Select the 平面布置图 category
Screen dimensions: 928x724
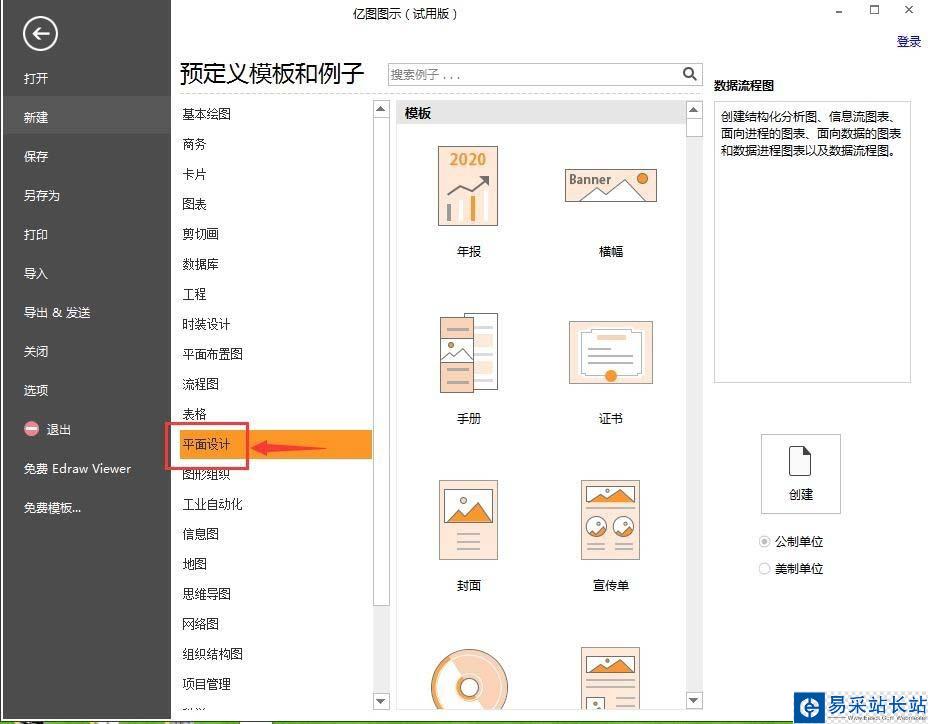[x=212, y=354]
